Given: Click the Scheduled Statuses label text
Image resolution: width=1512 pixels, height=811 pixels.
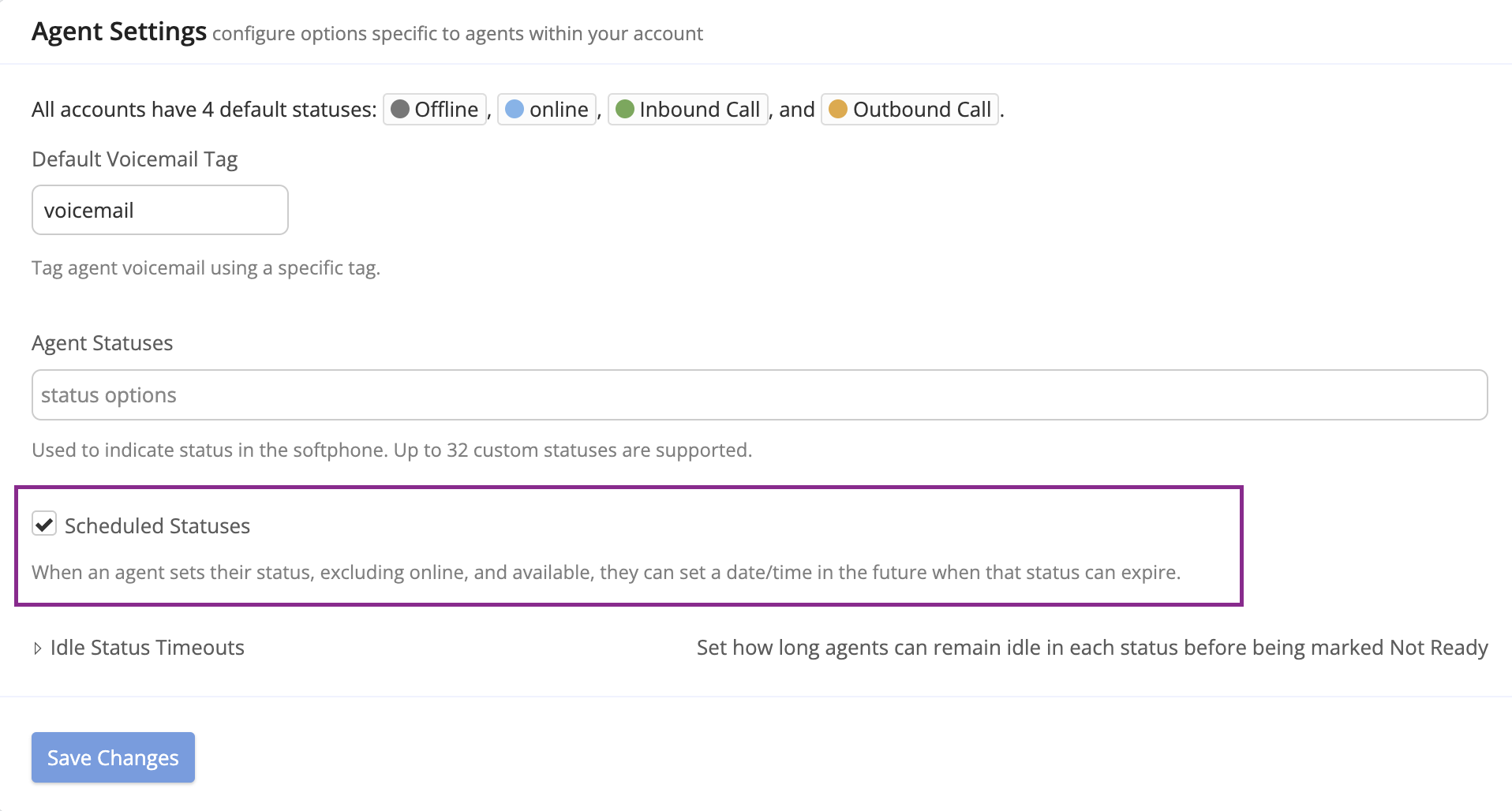Looking at the screenshot, I should [157, 526].
